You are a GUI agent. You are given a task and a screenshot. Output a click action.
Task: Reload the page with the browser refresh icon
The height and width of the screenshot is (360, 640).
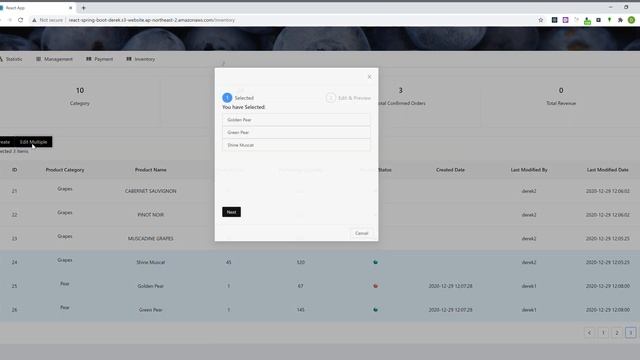coord(20,20)
